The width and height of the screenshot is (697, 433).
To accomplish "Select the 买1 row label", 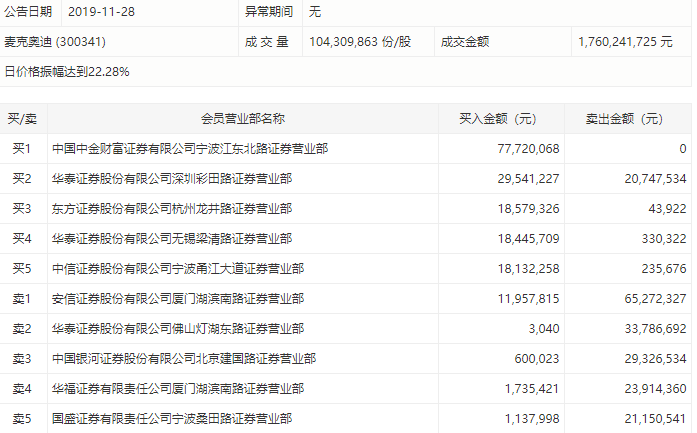I will point(22,148).
